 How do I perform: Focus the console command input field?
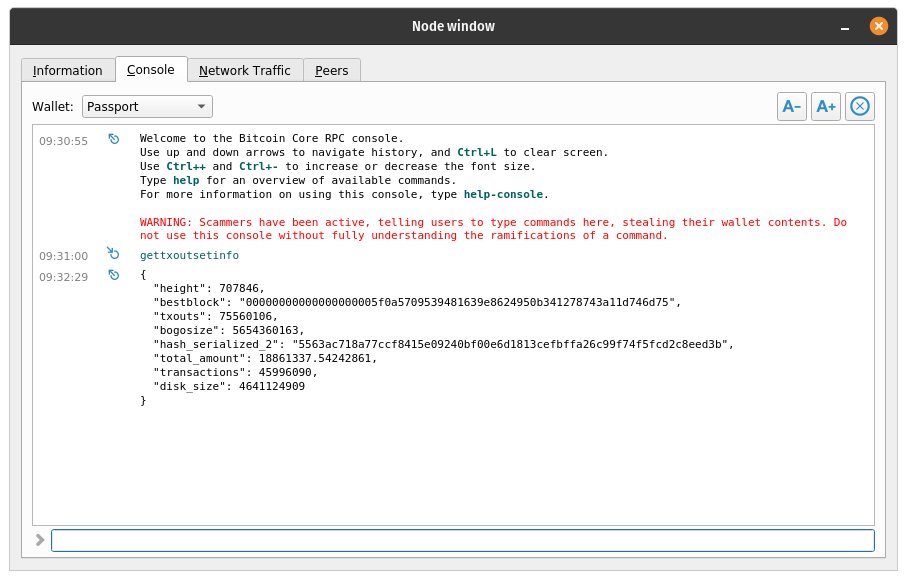click(x=463, y=541)
